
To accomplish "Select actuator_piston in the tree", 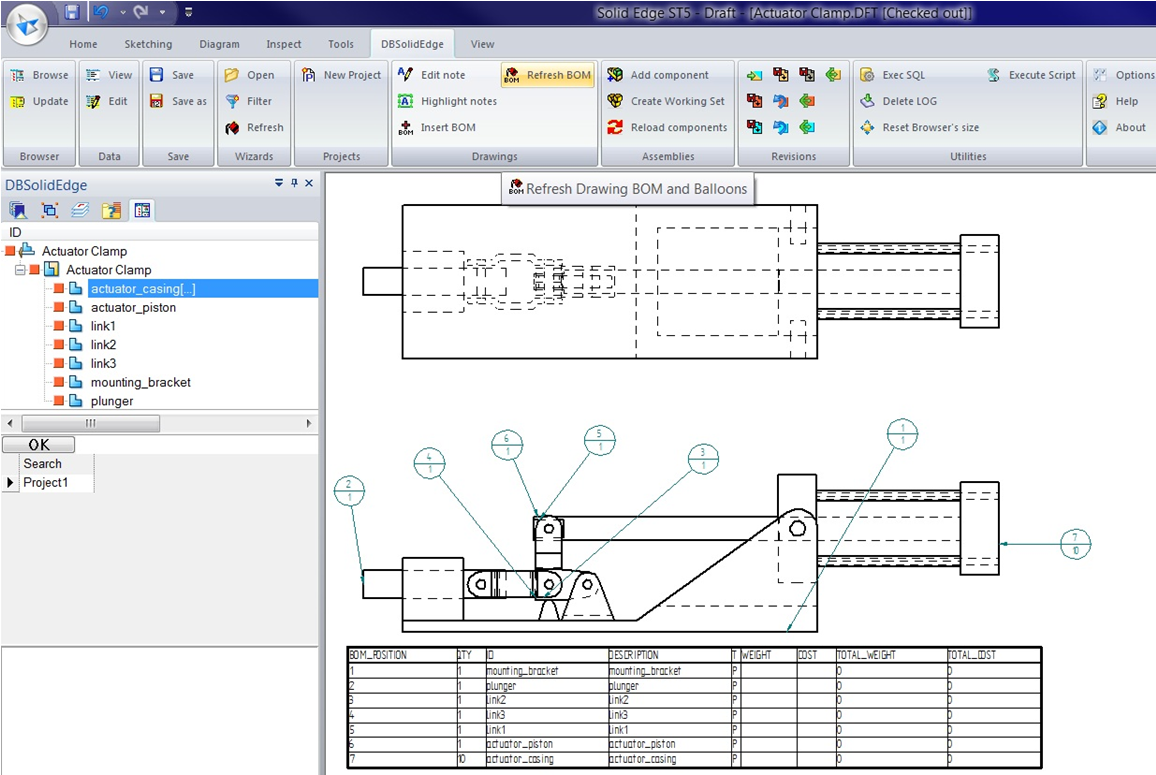I will click(133, 307).
